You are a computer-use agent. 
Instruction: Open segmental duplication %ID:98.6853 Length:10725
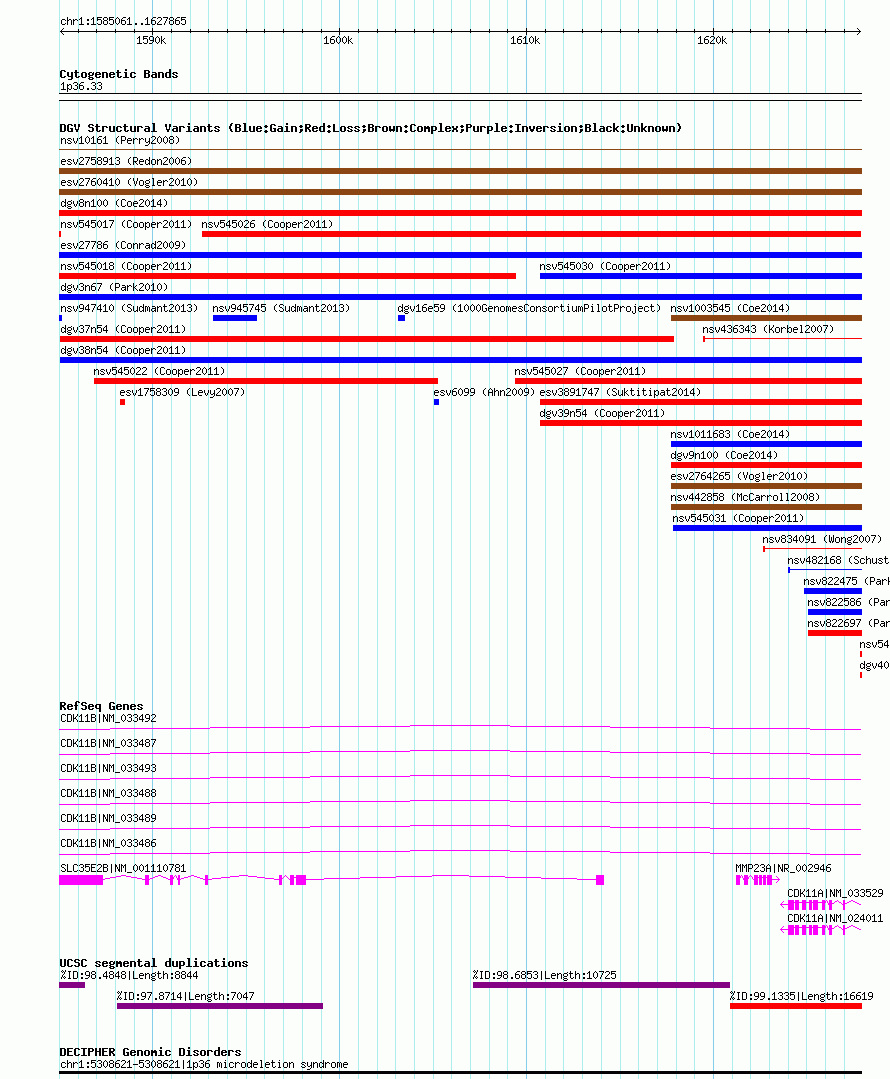click(602, 985)
